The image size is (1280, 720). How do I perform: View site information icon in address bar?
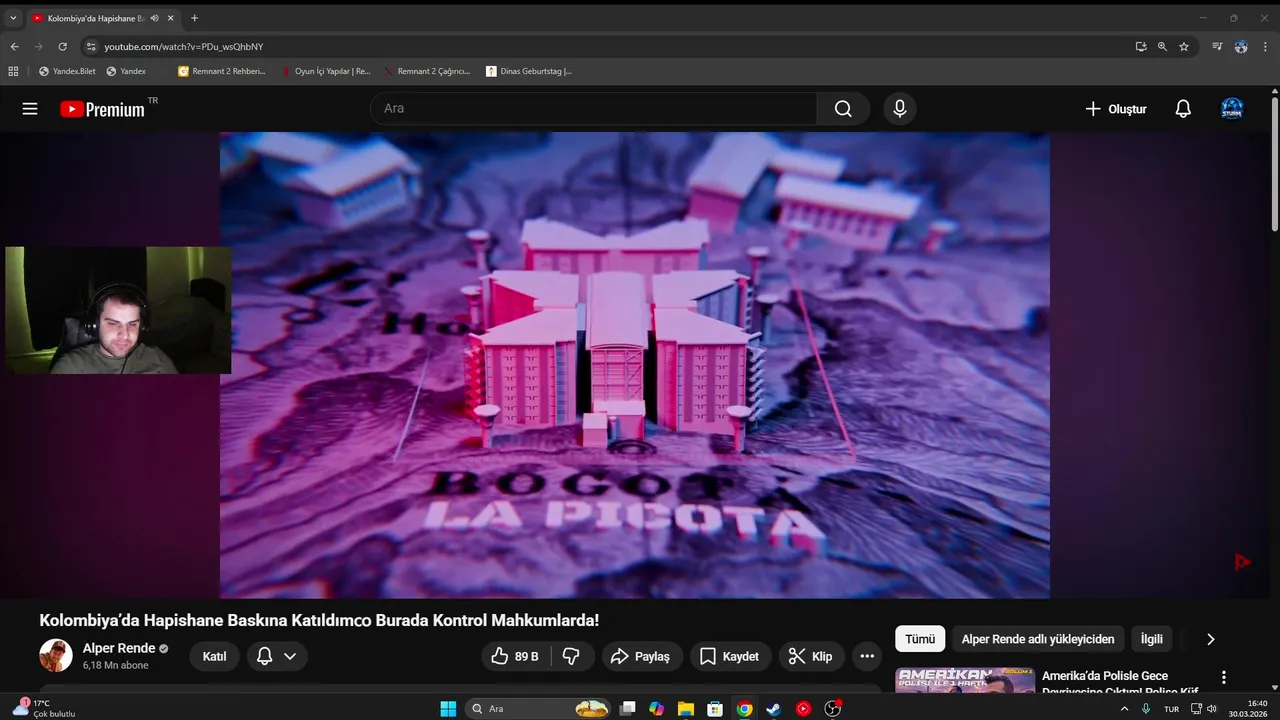[91, 46]
